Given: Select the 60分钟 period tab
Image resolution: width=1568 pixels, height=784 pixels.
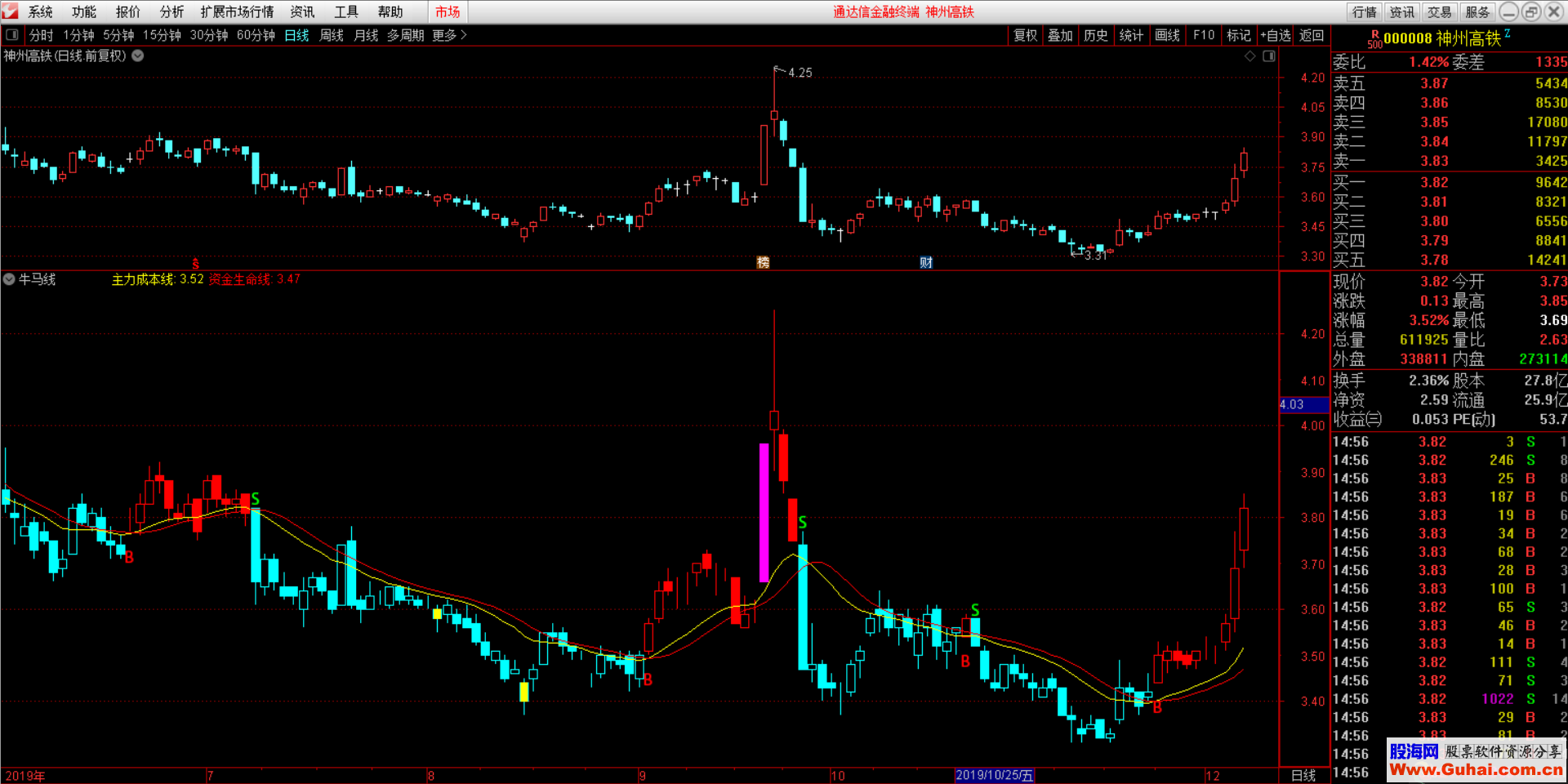Looking at the screenshot, I should [256, 35].
